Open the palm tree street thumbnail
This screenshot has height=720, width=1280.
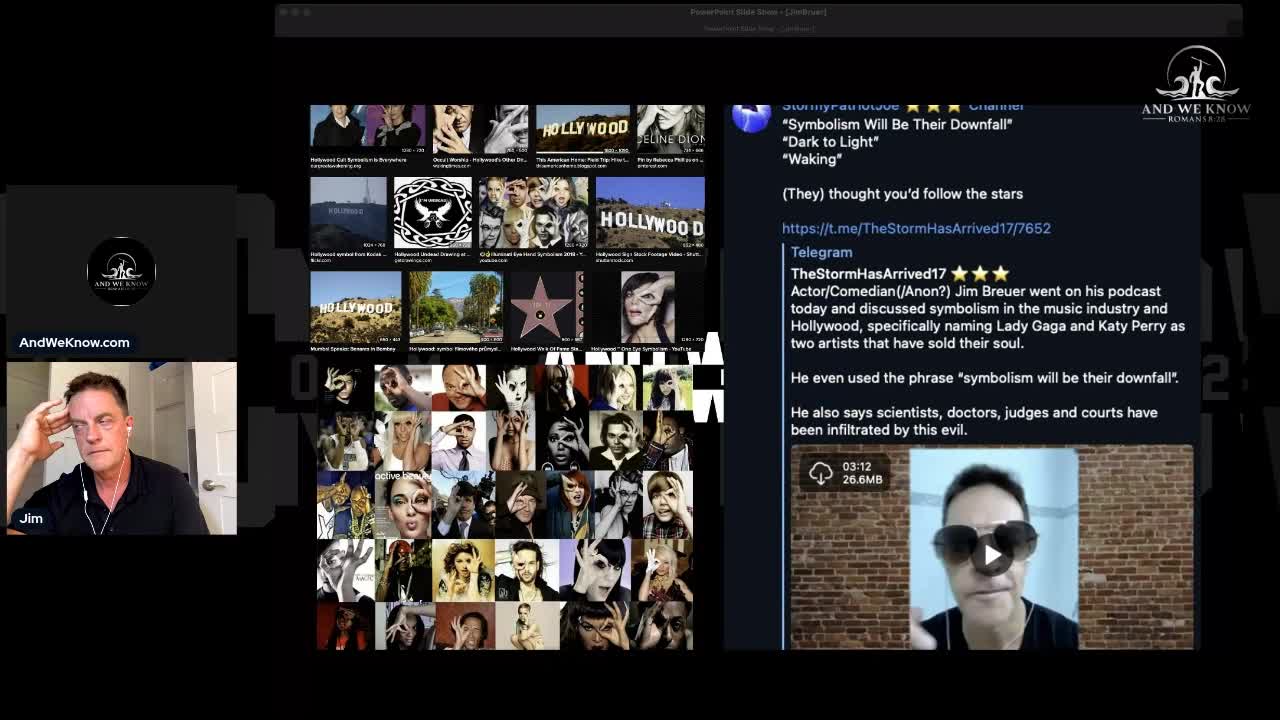point(456,308)
